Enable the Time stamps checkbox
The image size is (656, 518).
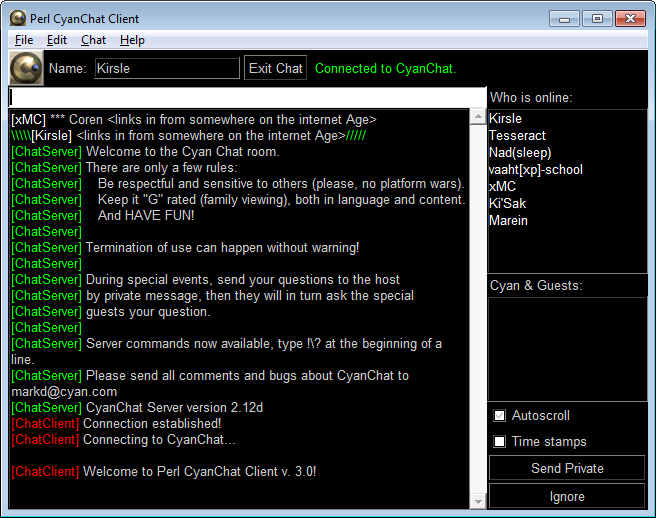500,441
